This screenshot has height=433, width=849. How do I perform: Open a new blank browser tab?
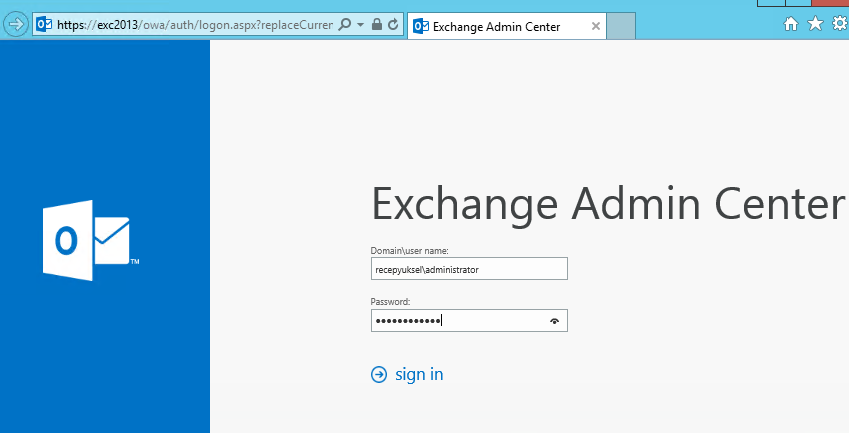(621, 27)
